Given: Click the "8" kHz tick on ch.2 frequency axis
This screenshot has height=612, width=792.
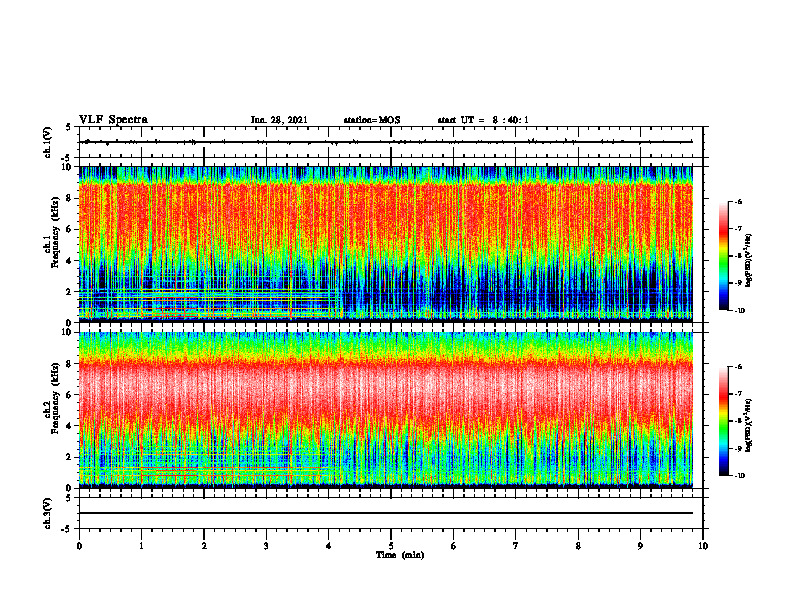Looking at the screenshot, I should 69,364.
